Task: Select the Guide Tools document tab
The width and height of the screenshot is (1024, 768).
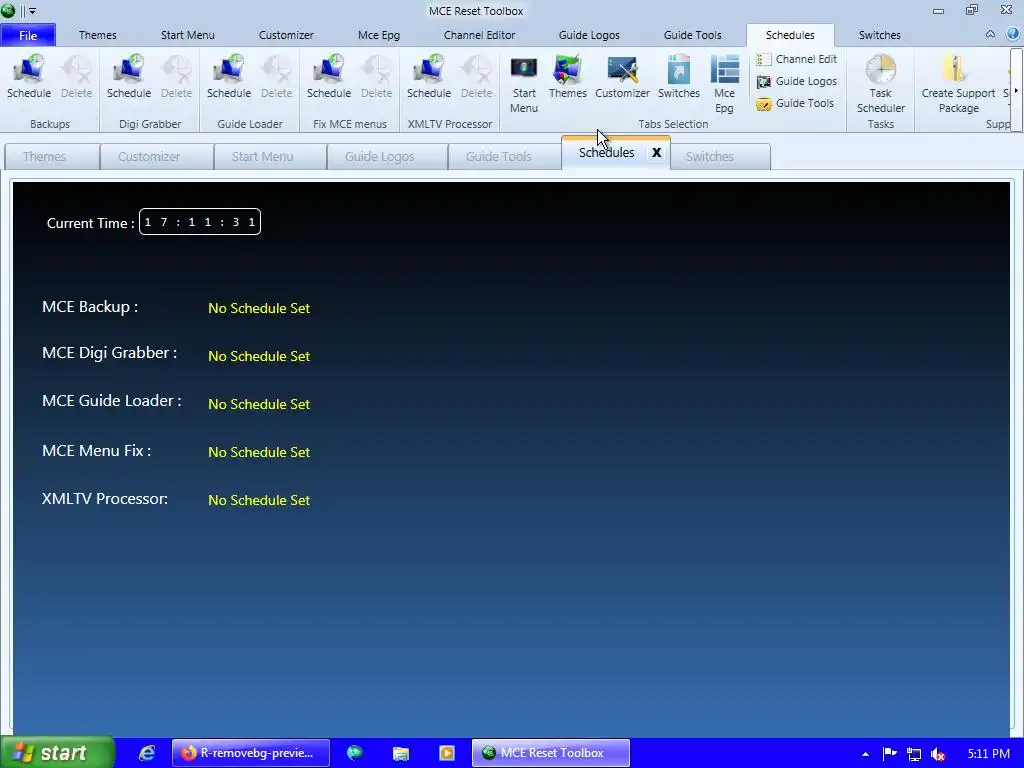Action: click(504, 157)
